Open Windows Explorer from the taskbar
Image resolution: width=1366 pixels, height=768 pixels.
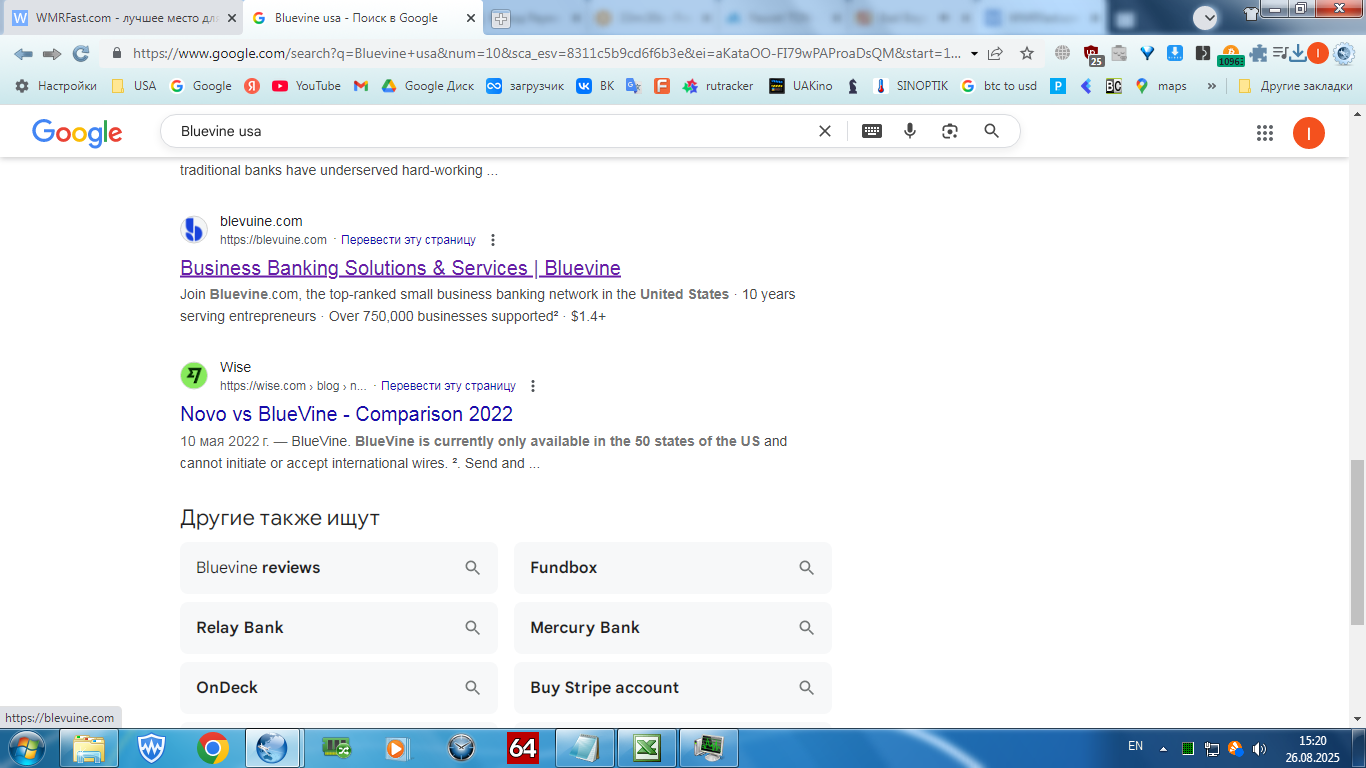point(89,748)
